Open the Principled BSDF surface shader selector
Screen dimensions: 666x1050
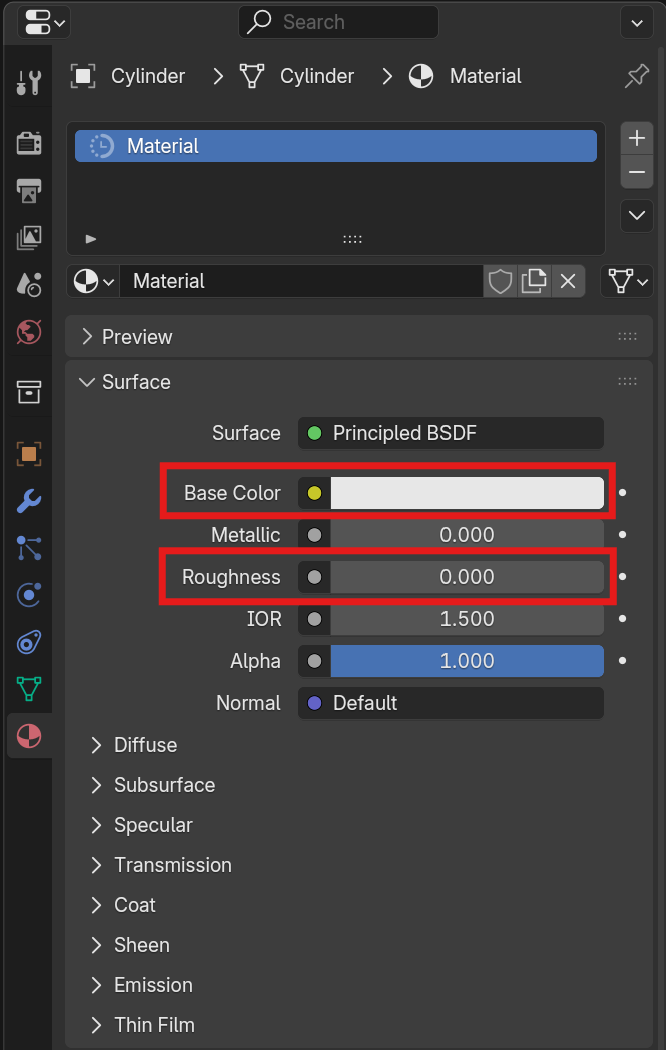(451, 433)
